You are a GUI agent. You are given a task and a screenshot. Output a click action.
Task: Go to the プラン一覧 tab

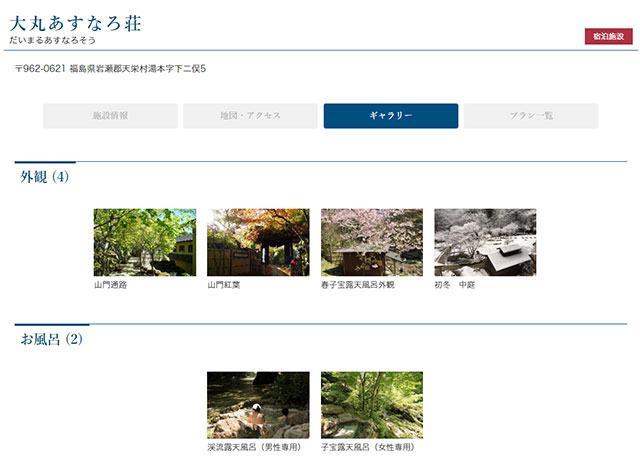click(531, 116)
